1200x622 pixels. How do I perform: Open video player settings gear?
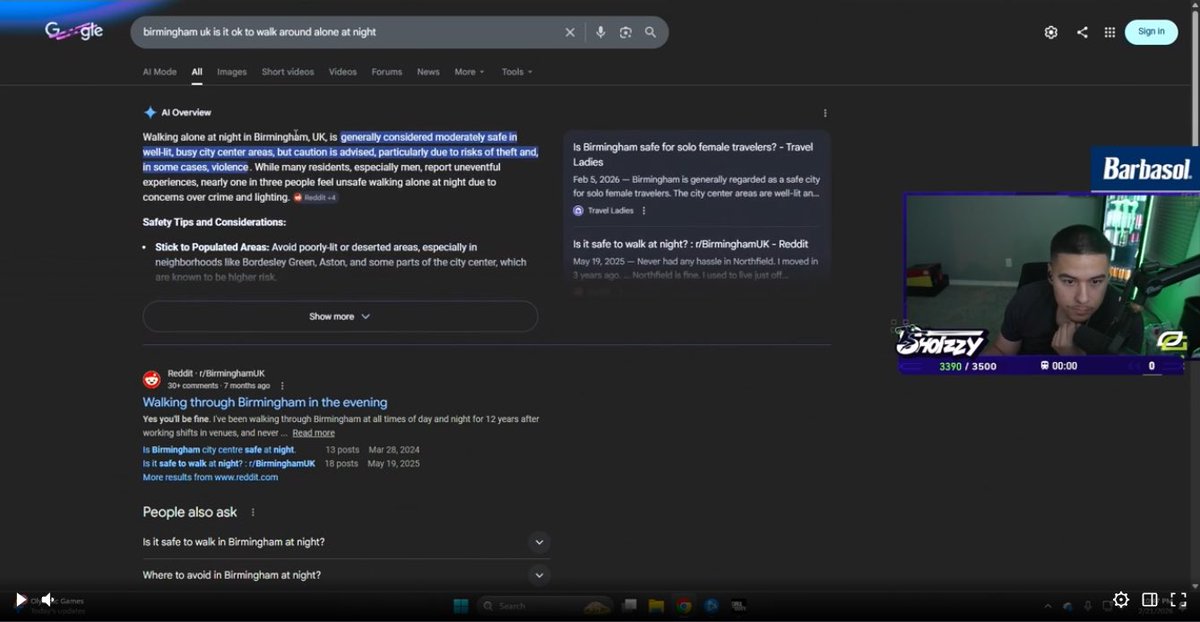click(1121, 600)
